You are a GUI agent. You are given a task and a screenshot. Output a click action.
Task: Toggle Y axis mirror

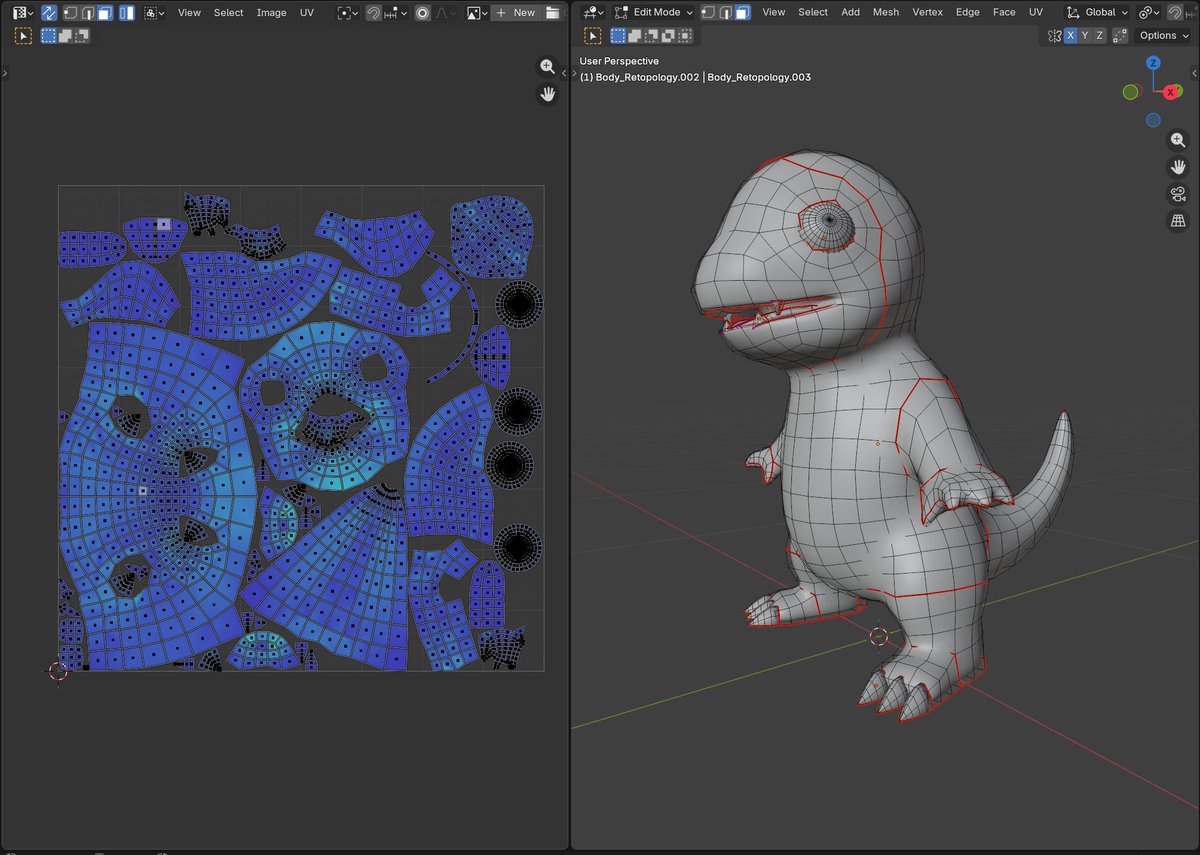(x=1086, y=35)
